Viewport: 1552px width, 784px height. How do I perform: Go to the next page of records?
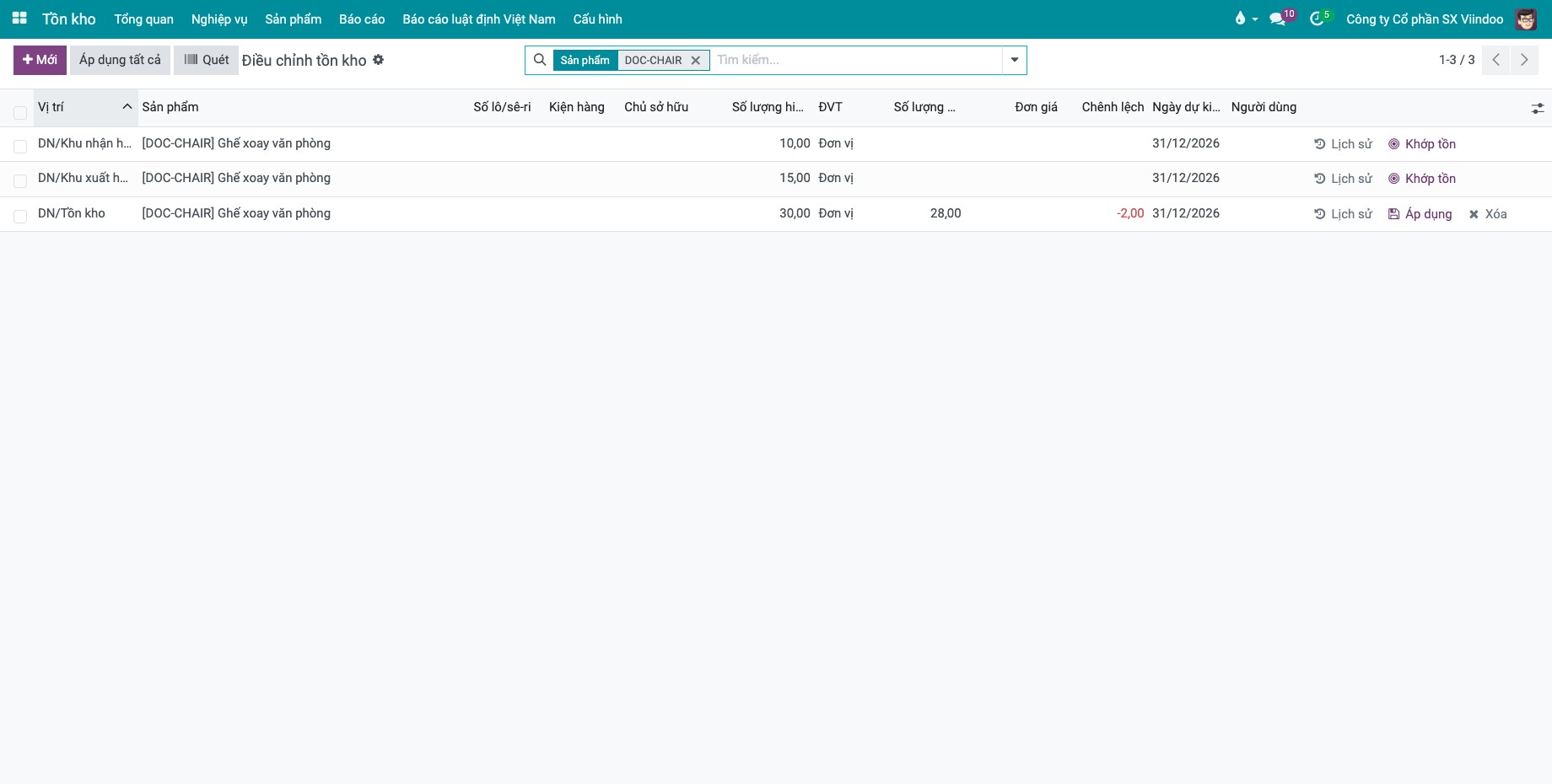tap(1524, 60)
